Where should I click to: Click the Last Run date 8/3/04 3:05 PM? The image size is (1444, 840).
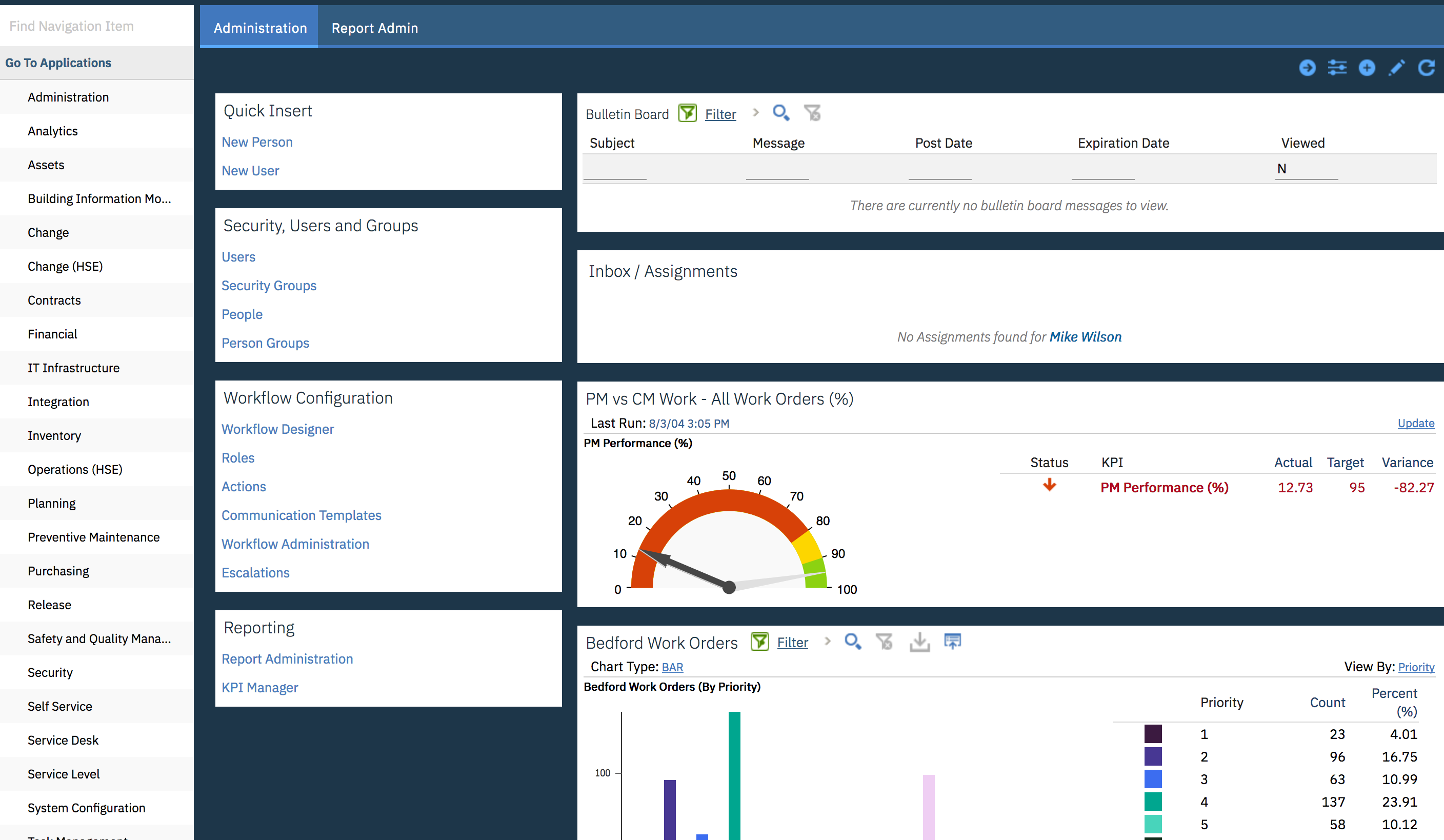pyautogui.click(x=689, y=424)
